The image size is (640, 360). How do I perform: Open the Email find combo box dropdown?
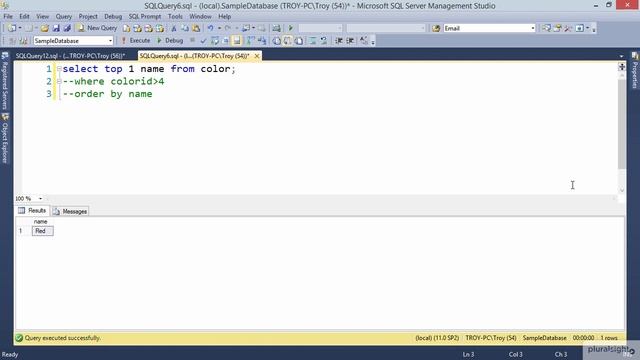[x=533, y=28]
